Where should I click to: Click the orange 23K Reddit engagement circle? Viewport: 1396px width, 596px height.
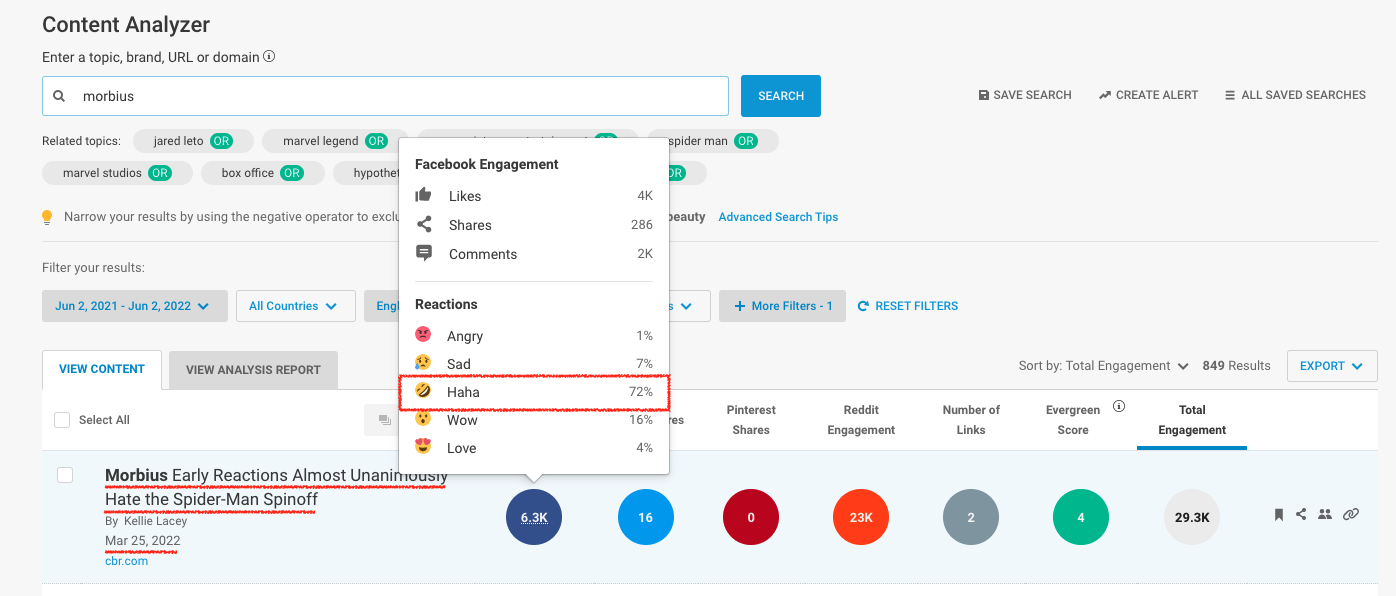coord(861,517)
